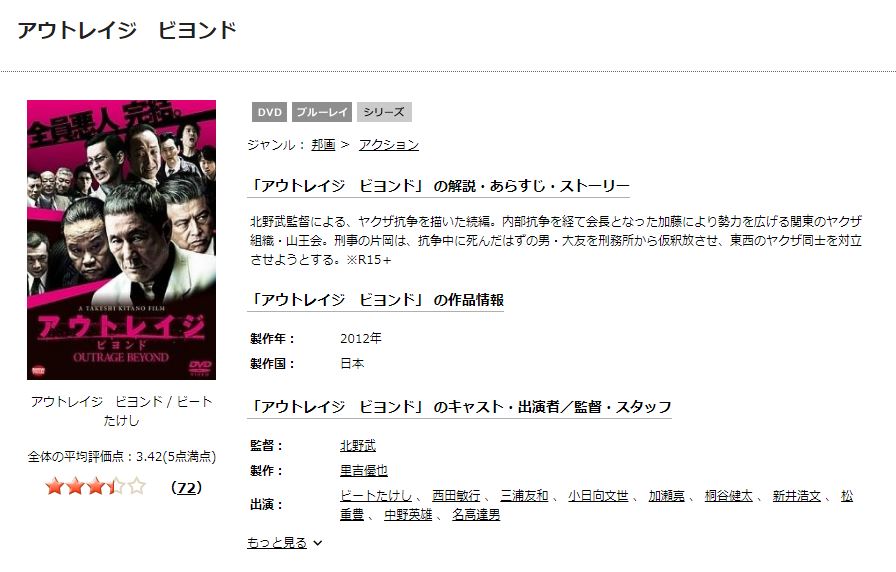Viewport: 896px width, 572px height.
Task: Open the 72 reviews count link
Action: pos(186,487)
